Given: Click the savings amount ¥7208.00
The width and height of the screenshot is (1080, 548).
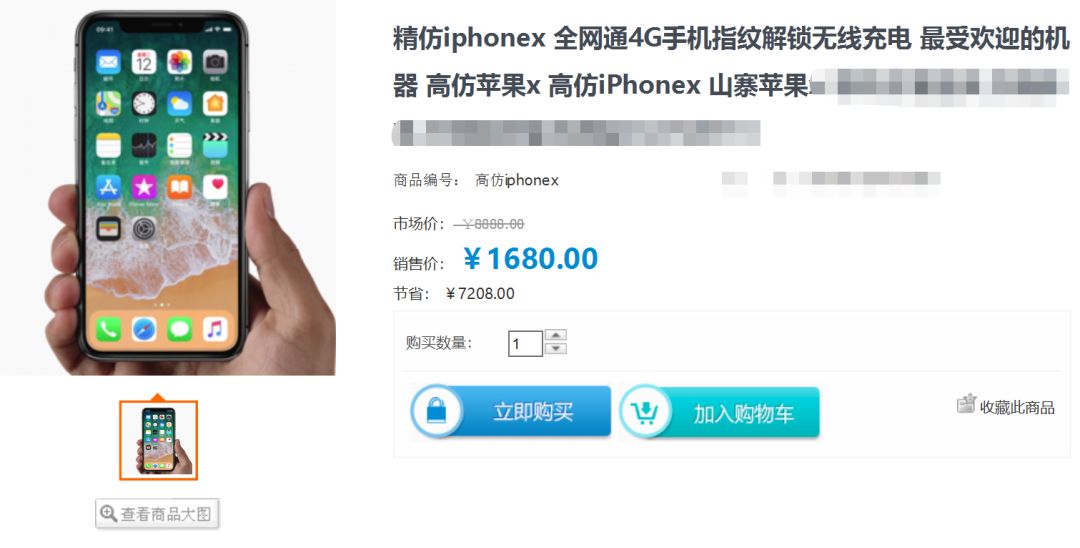Looking at the screenshot, I should click(480, 293).
